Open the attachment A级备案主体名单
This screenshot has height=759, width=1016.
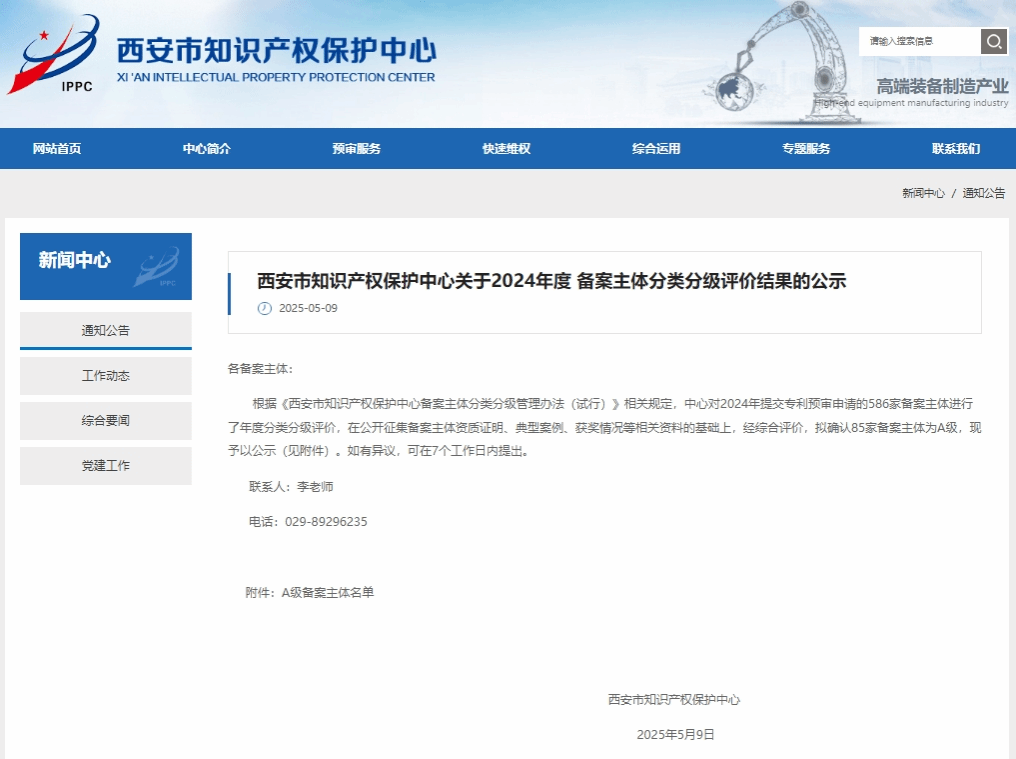click(327, 592)
